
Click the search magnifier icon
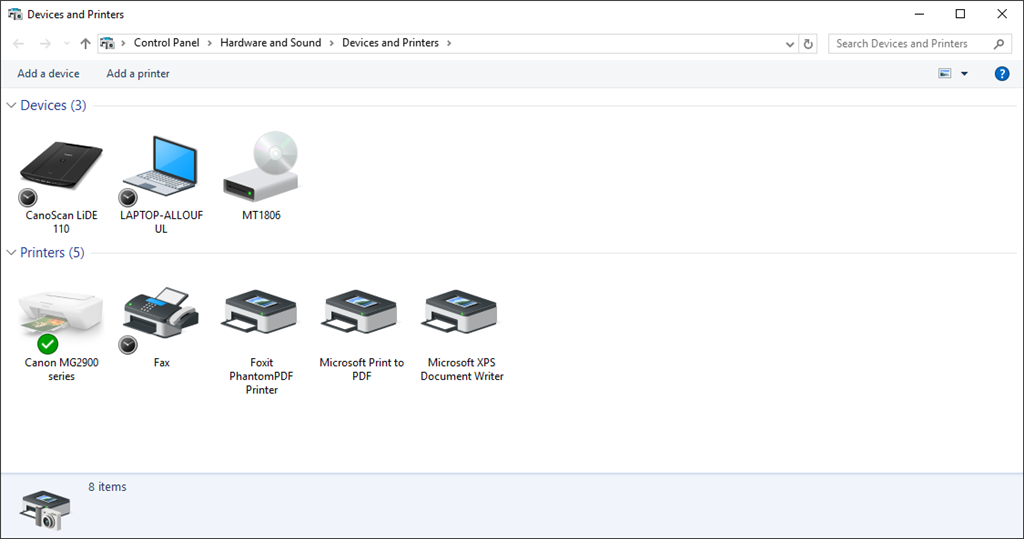999,44
